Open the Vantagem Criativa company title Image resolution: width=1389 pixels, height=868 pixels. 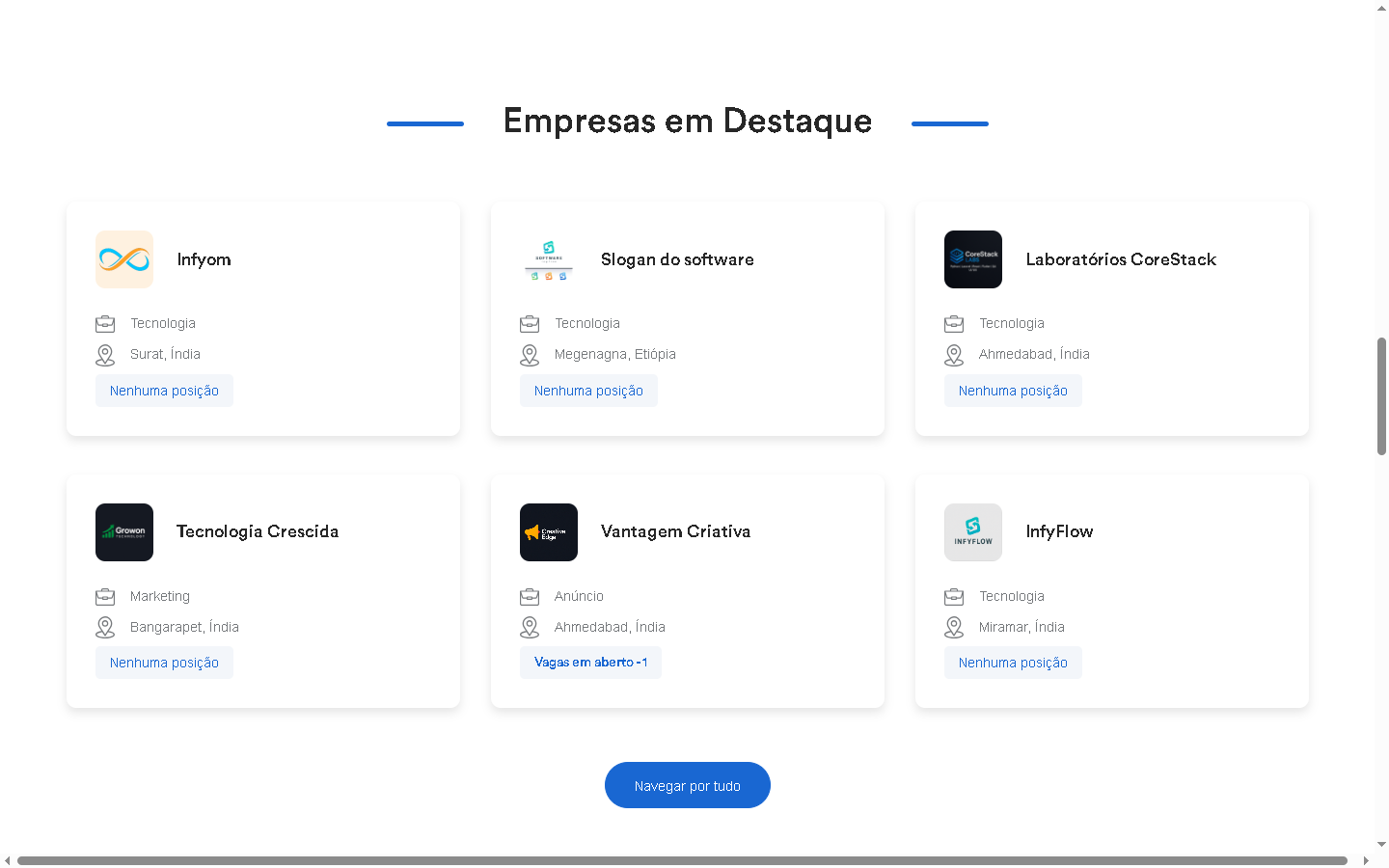tap(675, 531)
